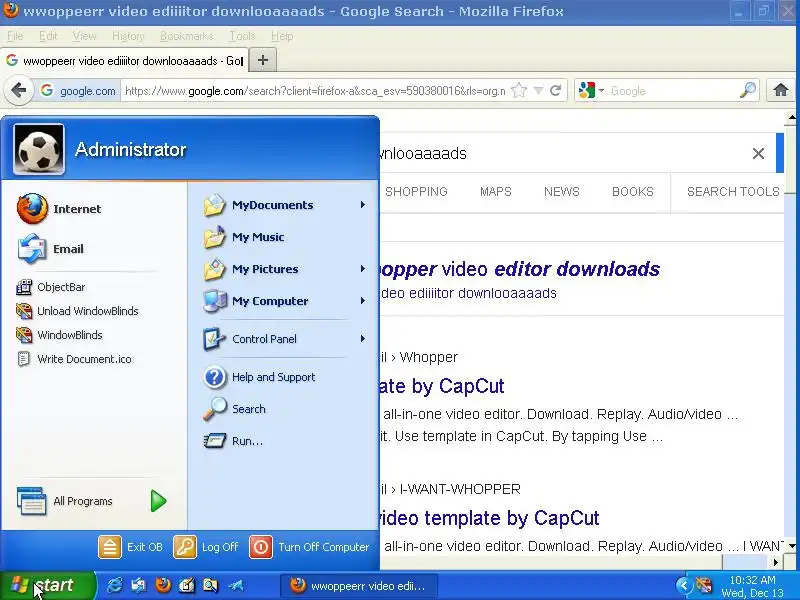
Task: Click the URL address bar field
Action: [x=314, y=91]
